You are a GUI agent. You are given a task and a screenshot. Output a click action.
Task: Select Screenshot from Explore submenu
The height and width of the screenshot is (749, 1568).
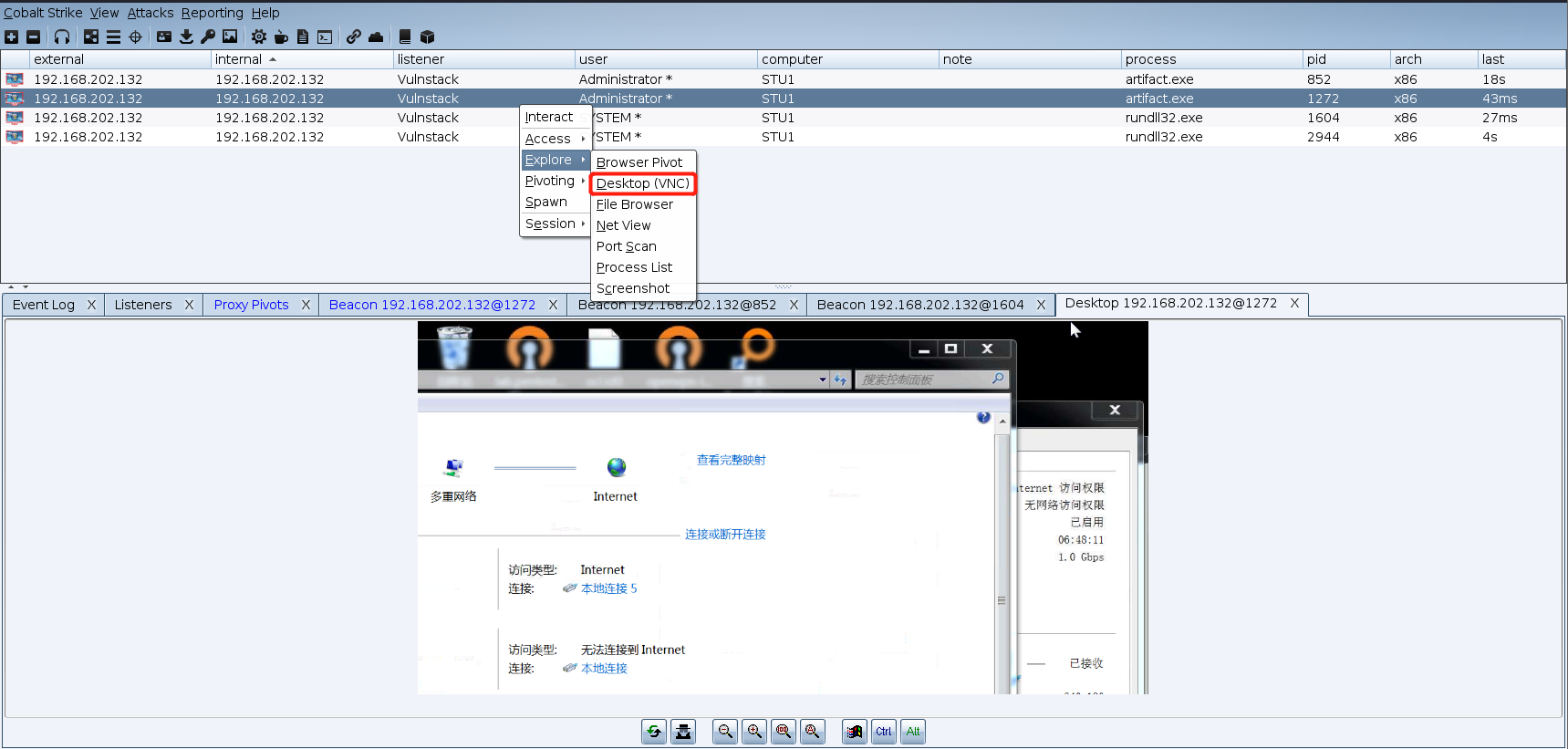coord(643,288)
